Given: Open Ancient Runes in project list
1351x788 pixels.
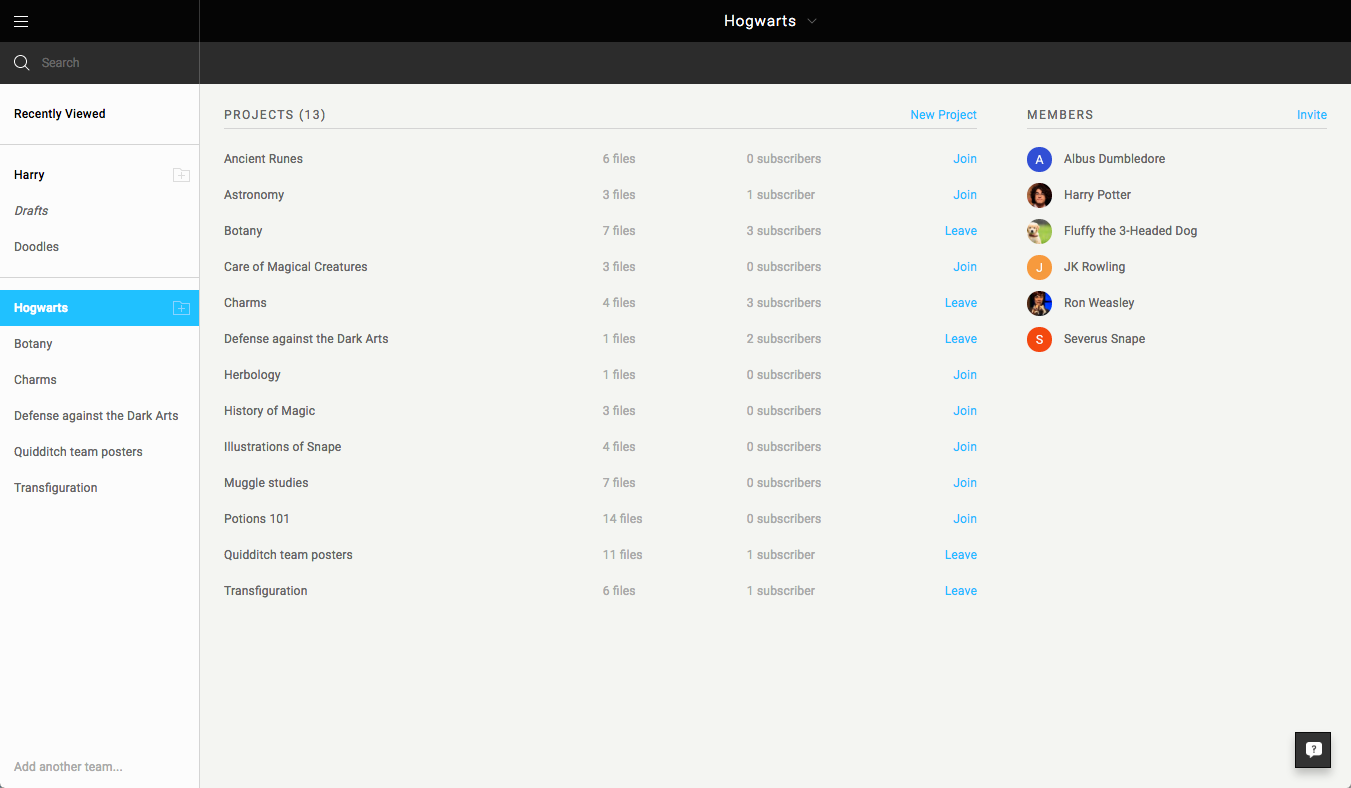Looking at the screenshot, I should (263, 159).
